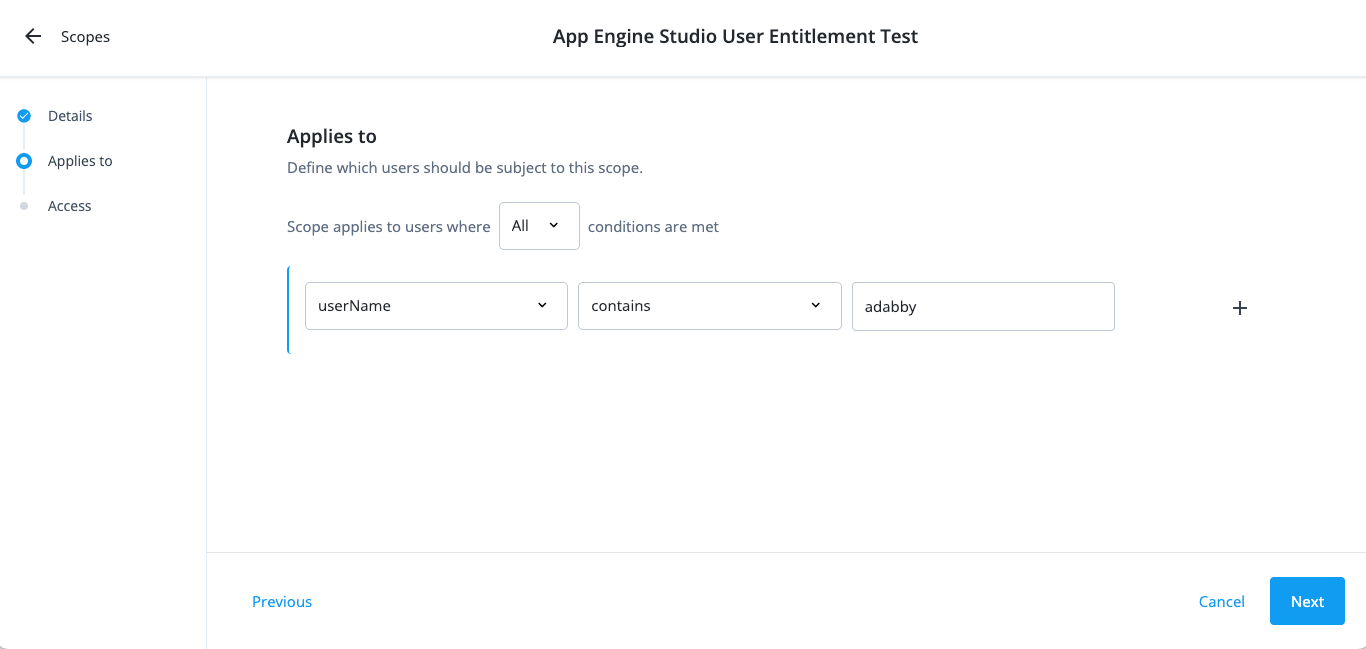
Task: Click the circular indicator next to Applies to
Action: point(23,160)
